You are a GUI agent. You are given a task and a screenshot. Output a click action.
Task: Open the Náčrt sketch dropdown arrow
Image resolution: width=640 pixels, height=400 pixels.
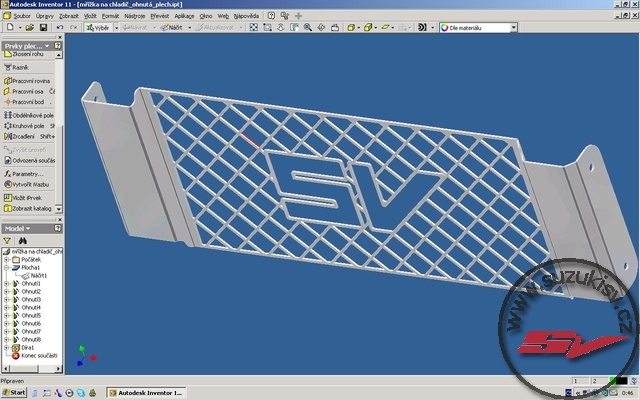pos(189,27)
